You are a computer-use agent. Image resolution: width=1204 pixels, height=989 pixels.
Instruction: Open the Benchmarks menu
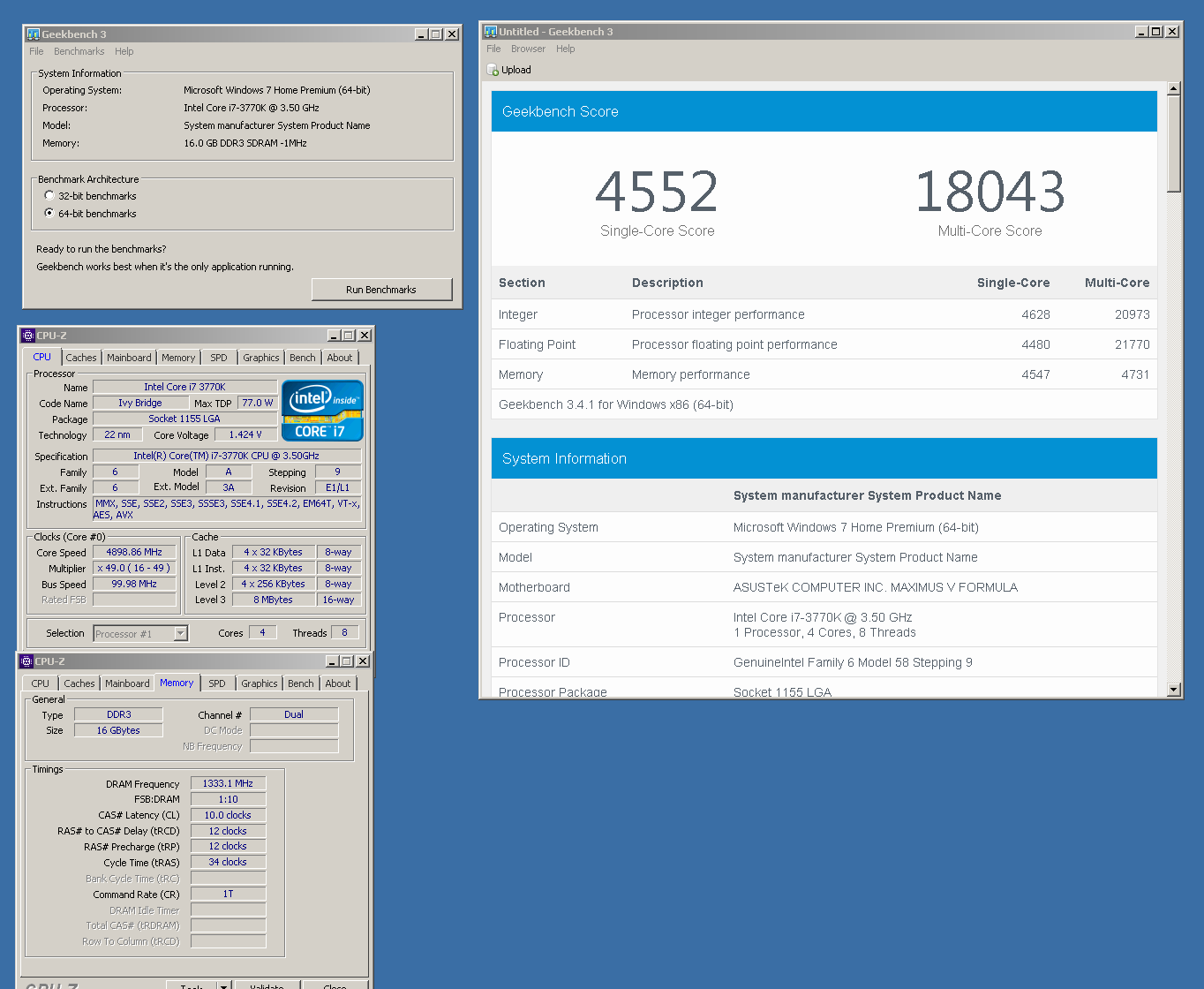(x=79, y=51)
